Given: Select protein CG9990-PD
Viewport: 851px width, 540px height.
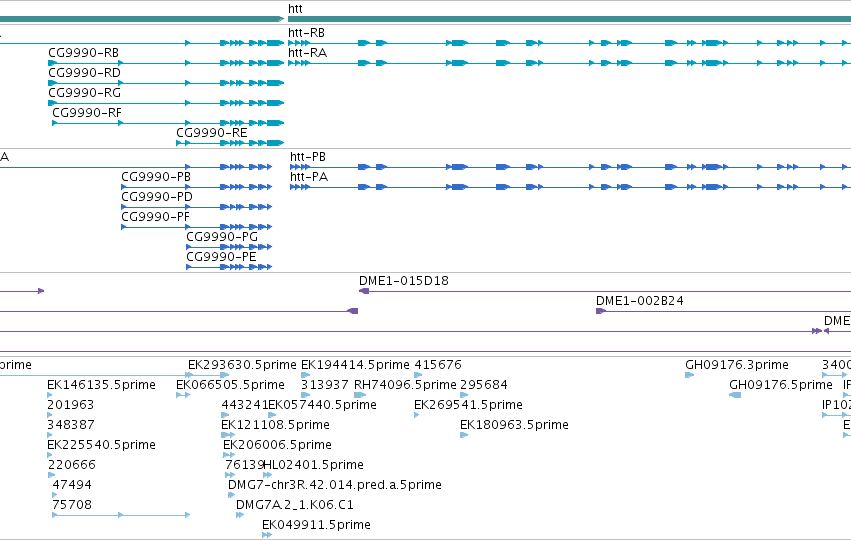Looking at the screenshot, I should tap(157, 197).
